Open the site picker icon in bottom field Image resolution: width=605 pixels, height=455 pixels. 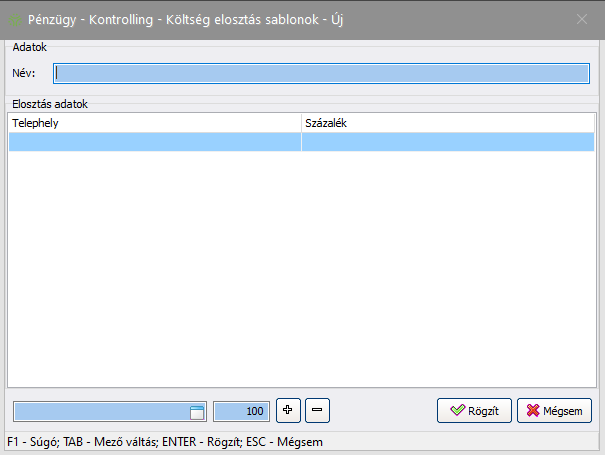pyautogui.click(x=197, y=411)
